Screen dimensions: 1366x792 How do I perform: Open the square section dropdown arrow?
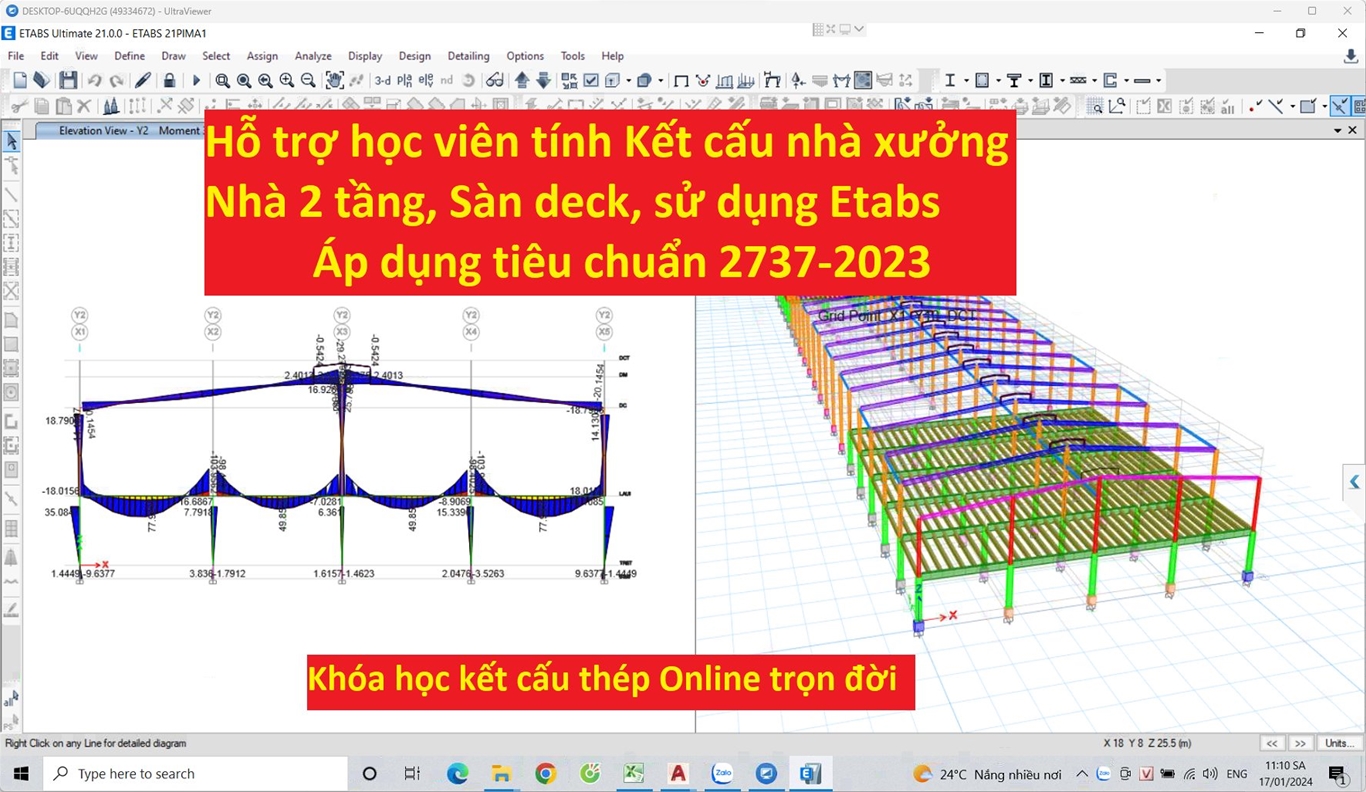coord(998,80)
